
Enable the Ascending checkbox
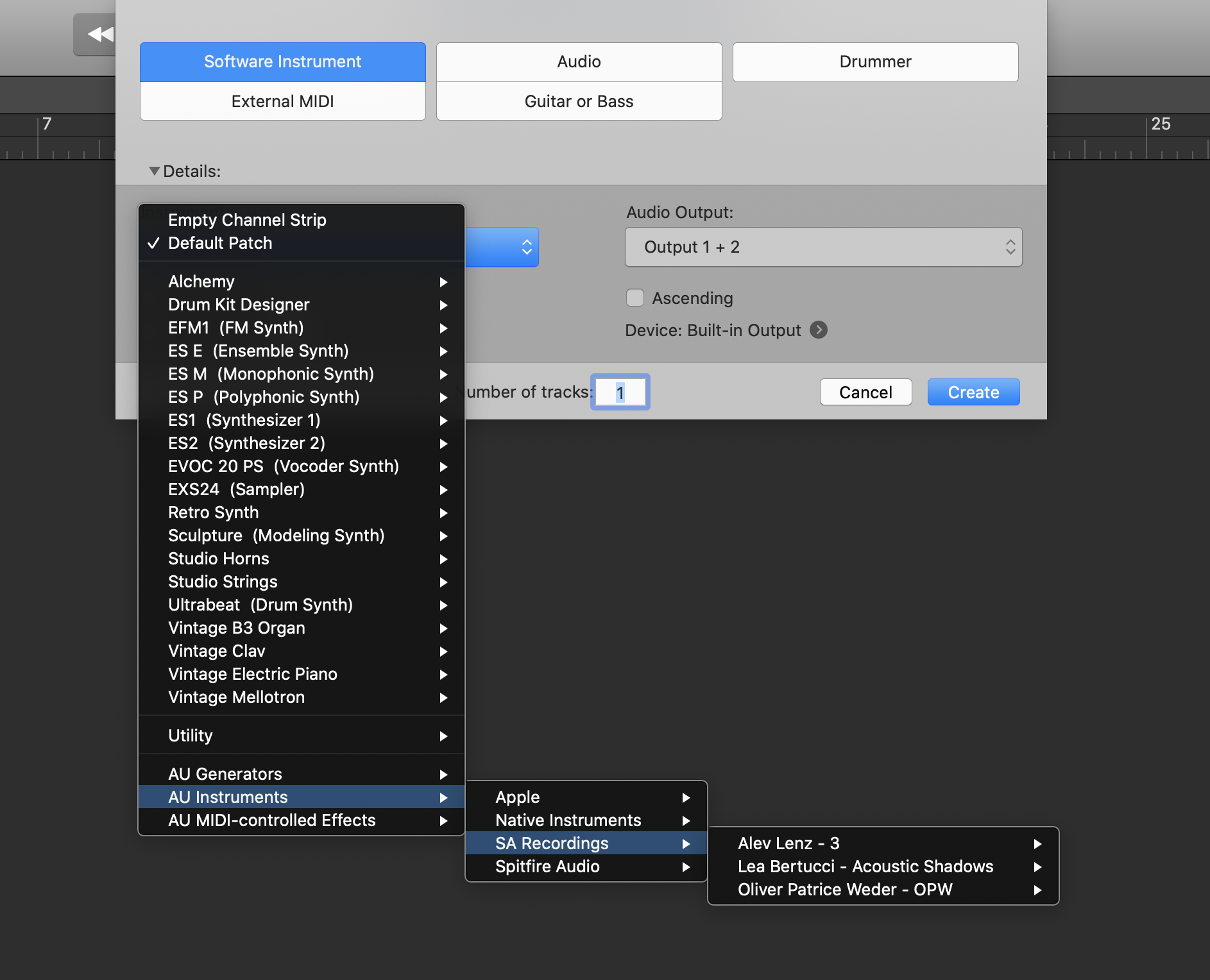[635, 298]
